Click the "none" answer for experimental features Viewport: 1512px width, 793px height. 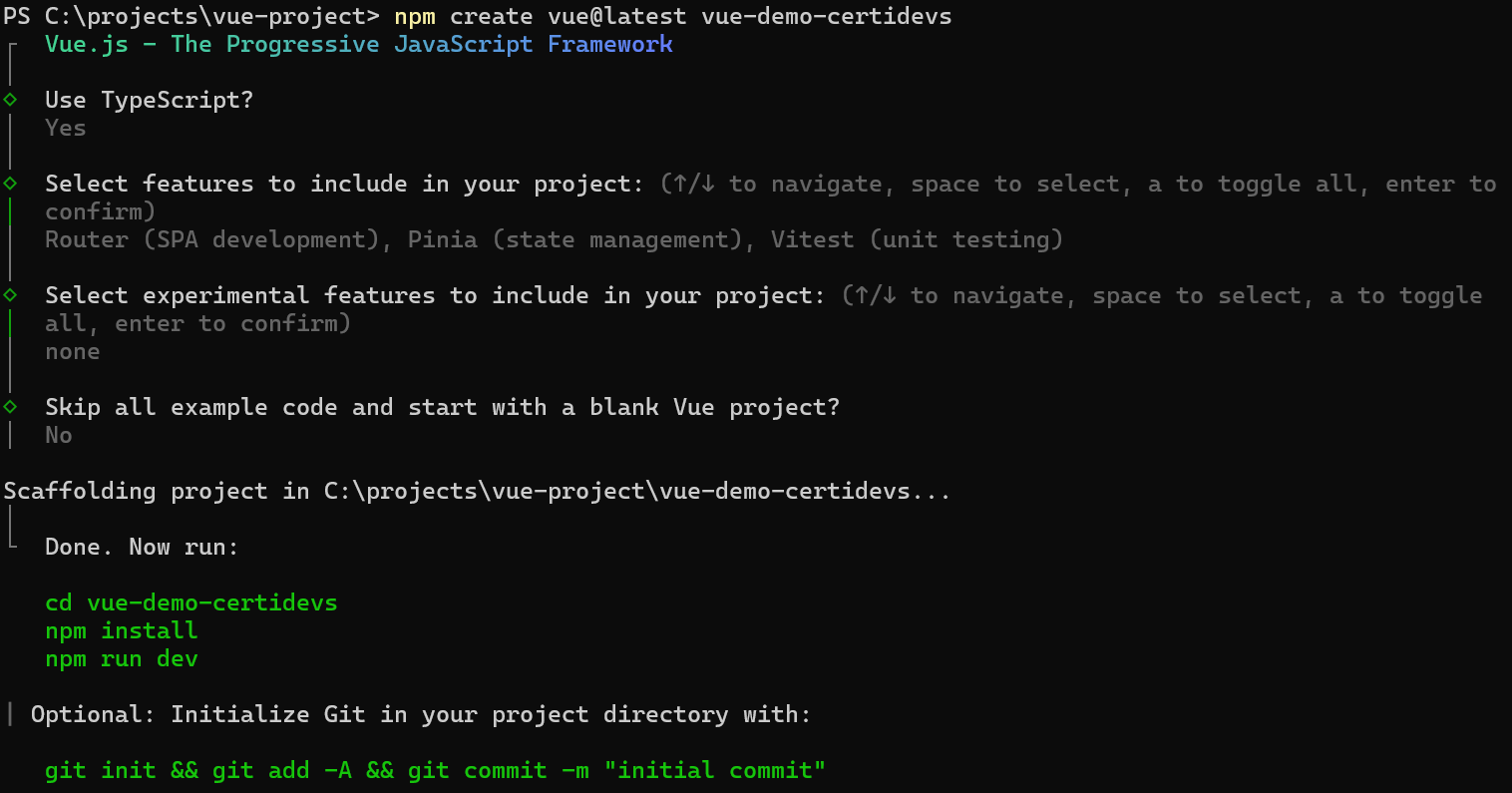pos(73,352)
